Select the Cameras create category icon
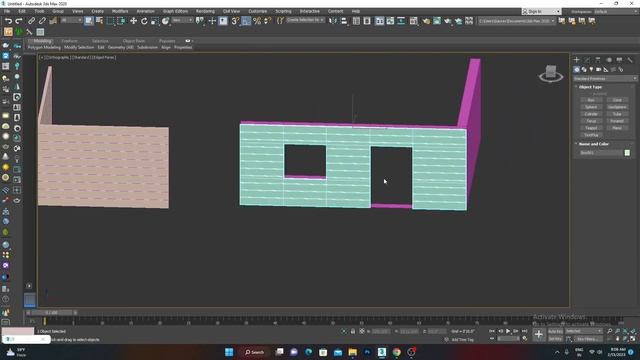This screenshot has height=360, width=640. point(598,70)
